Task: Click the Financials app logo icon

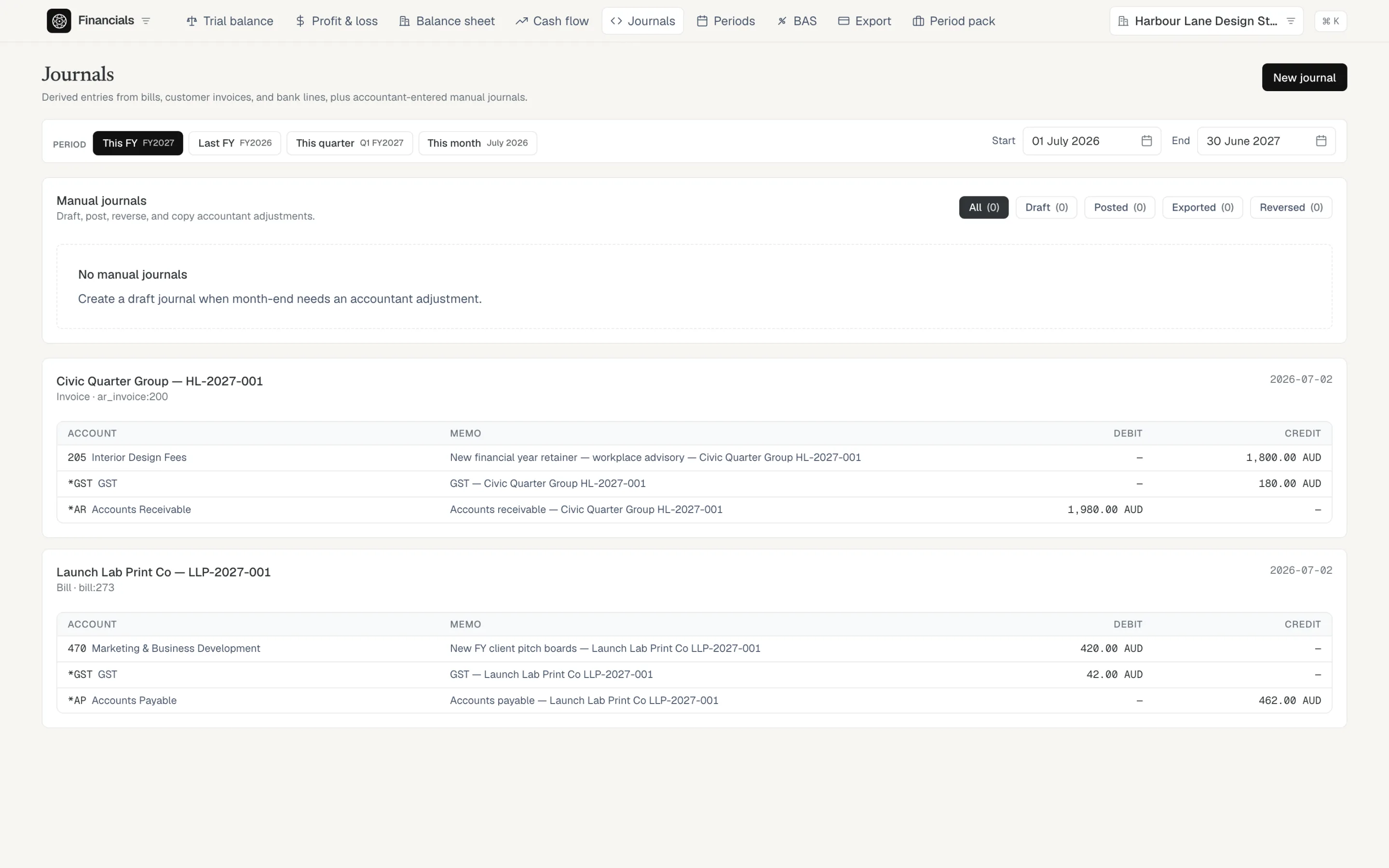Action: click(x=59, y=21)
